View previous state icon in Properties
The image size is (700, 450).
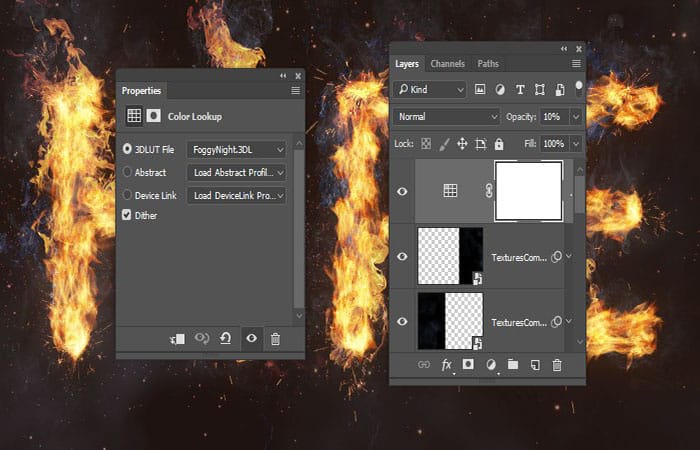click(x=202, y=338)
